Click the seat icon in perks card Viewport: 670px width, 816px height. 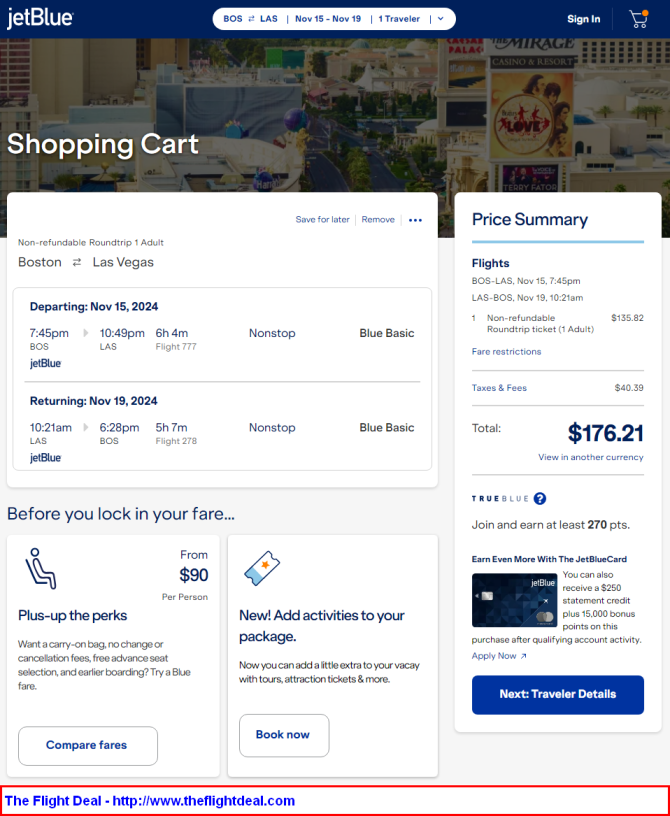41,568
